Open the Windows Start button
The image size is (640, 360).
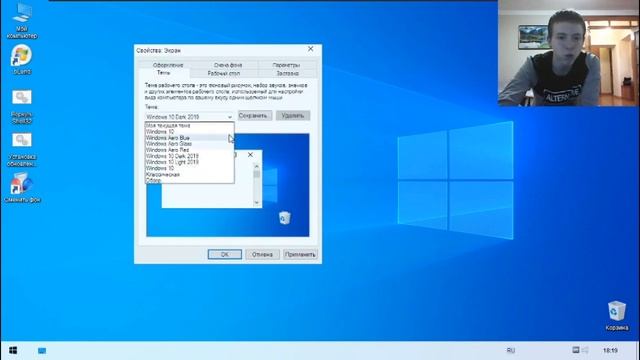(x=13, y=351)
